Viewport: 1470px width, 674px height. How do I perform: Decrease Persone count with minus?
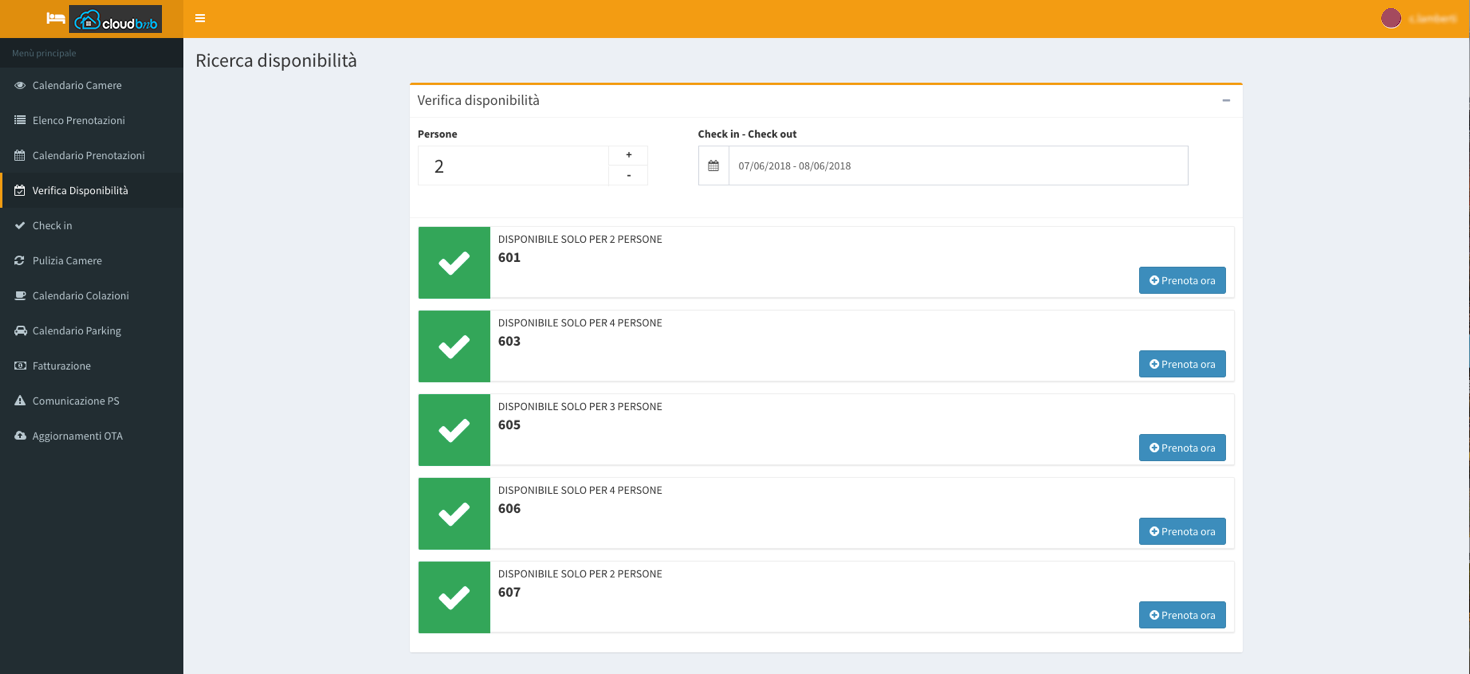point(628,175)
